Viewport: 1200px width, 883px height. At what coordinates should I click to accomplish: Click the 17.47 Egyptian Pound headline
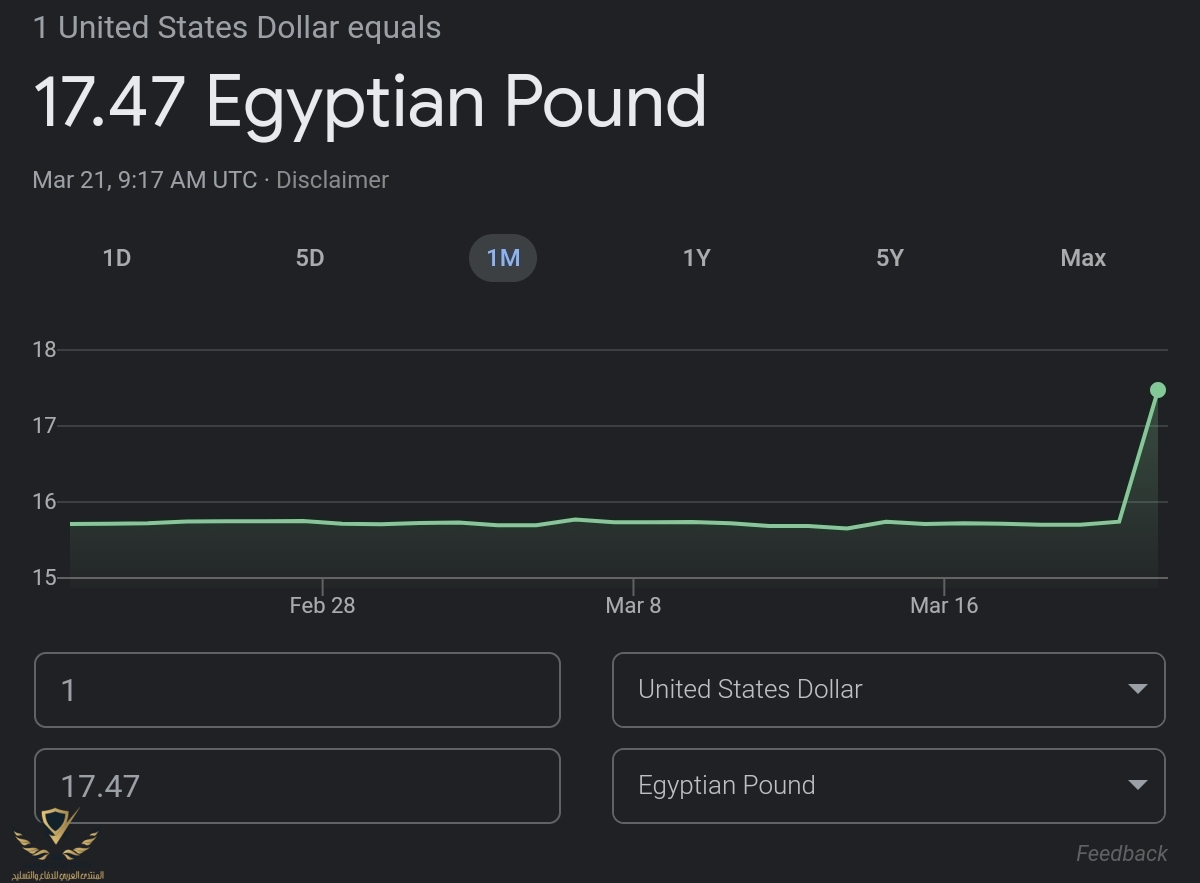click(370, 102)
